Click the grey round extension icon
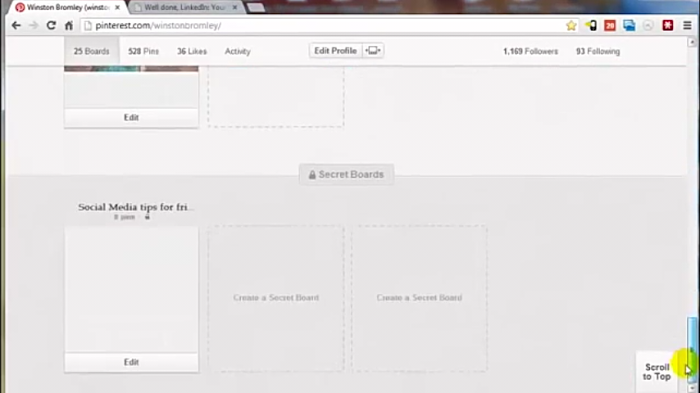This screenshot has width=700, height=393. pos(648,25)
